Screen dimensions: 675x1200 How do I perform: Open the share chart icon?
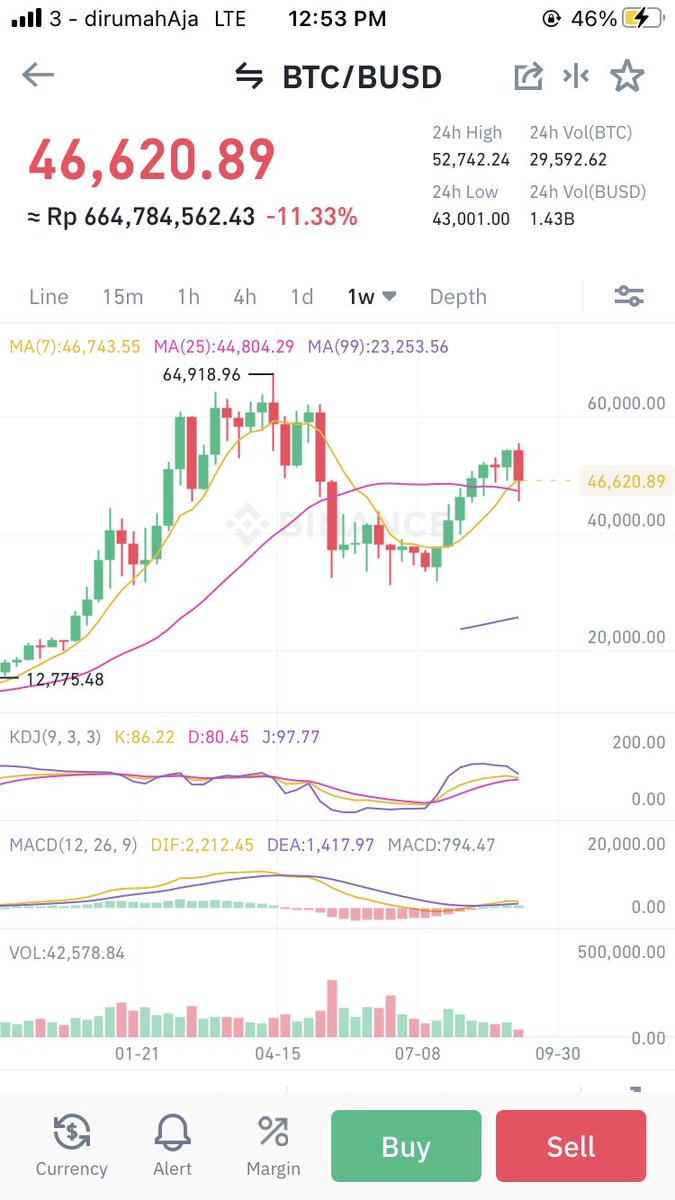click(x=528, y=77)
